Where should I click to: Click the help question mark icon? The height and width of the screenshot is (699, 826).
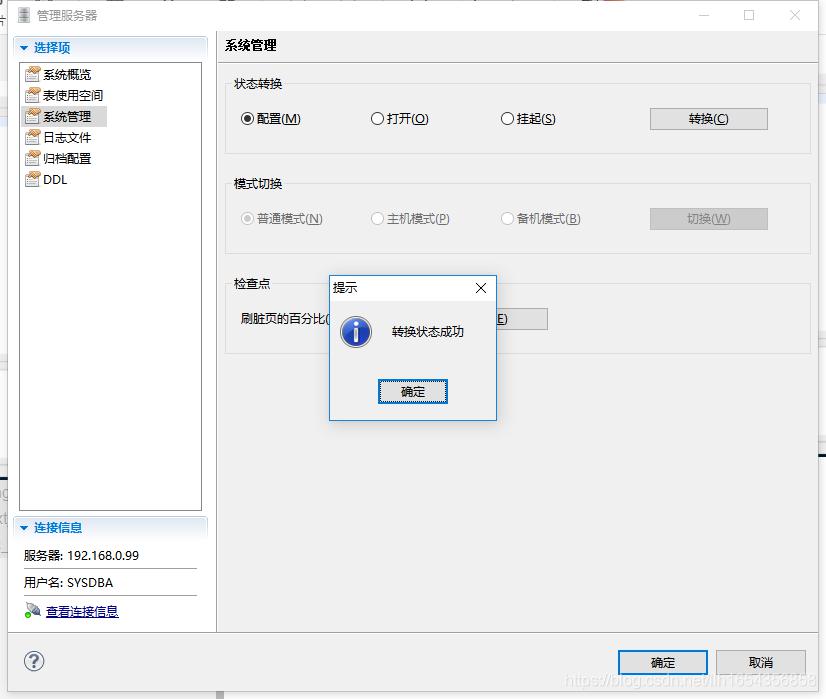(34, 661)
